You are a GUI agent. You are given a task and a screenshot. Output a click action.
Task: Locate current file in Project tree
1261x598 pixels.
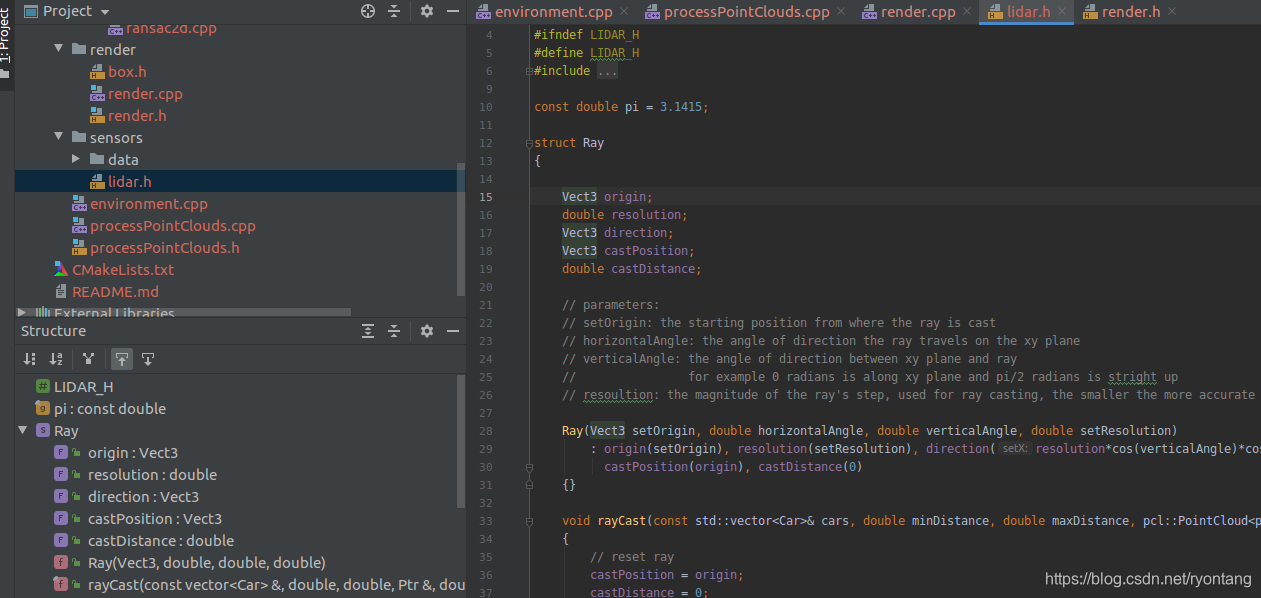[368, 11]
